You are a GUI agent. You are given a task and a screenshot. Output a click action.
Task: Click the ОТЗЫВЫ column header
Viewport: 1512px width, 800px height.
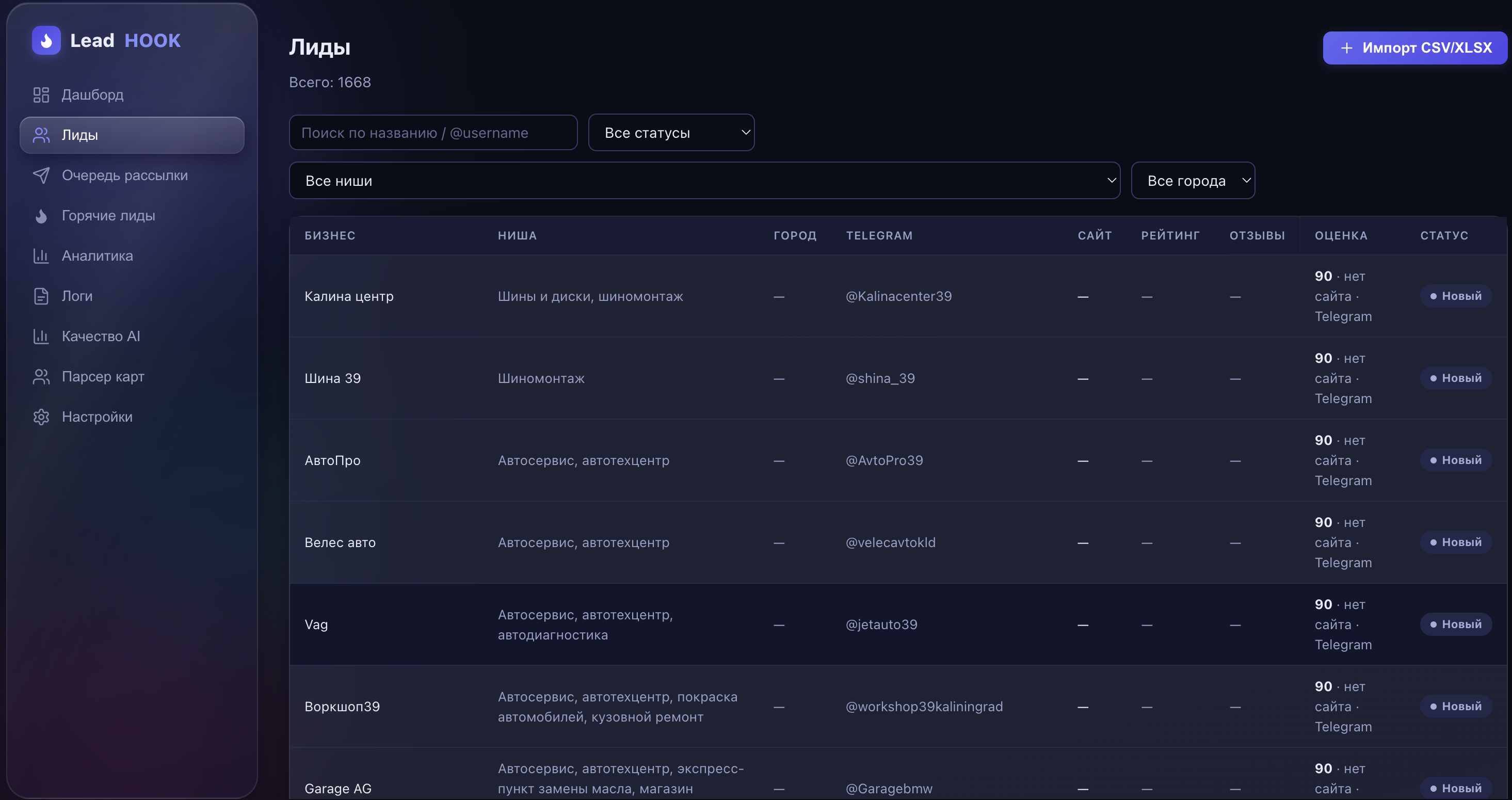click(1257, 235)
